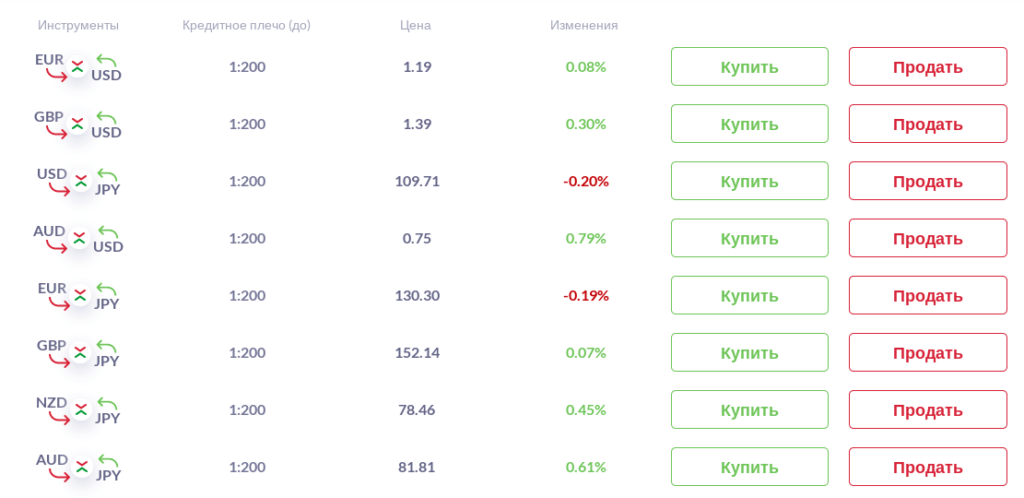This screenshot has width=1024, height=498.
Task: Click the GBP/USD currency pair icon
Action: click(78, 124)
